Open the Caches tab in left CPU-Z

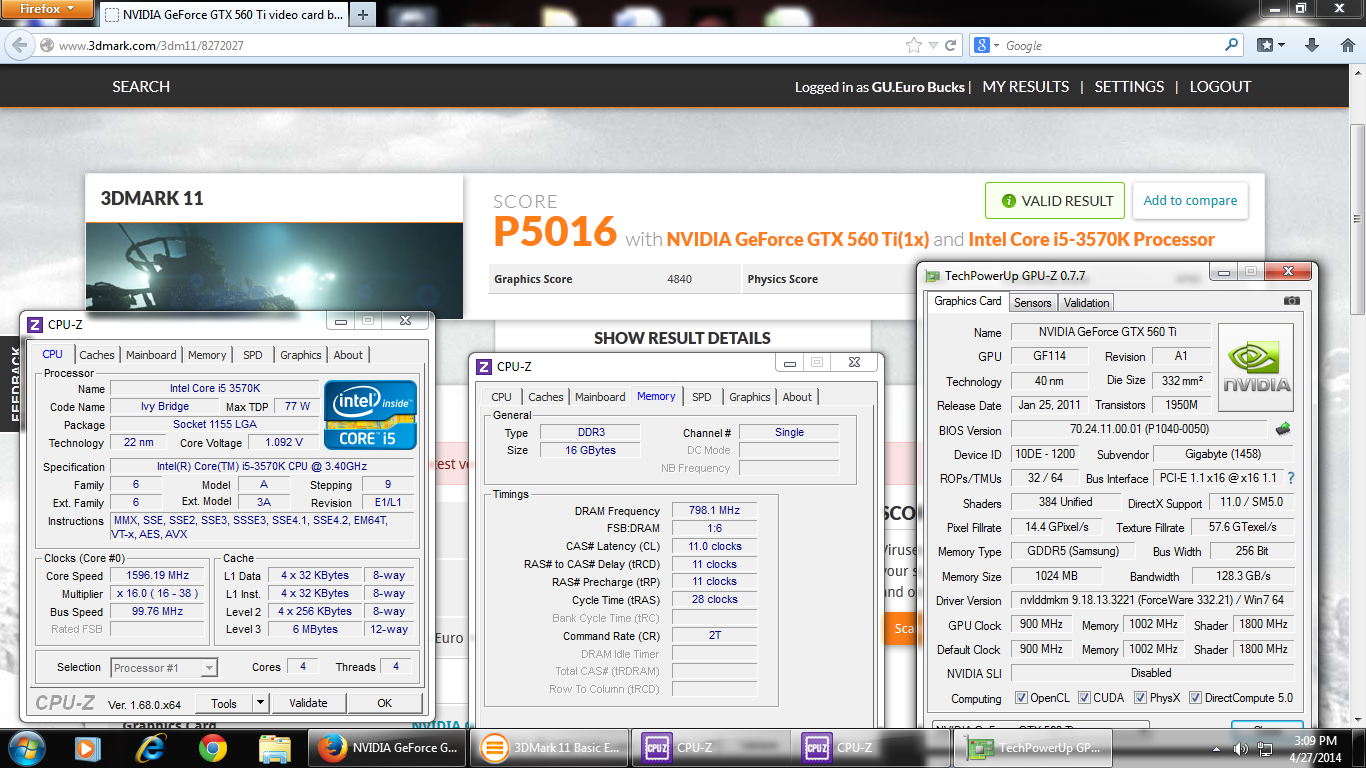click(97, 355)
